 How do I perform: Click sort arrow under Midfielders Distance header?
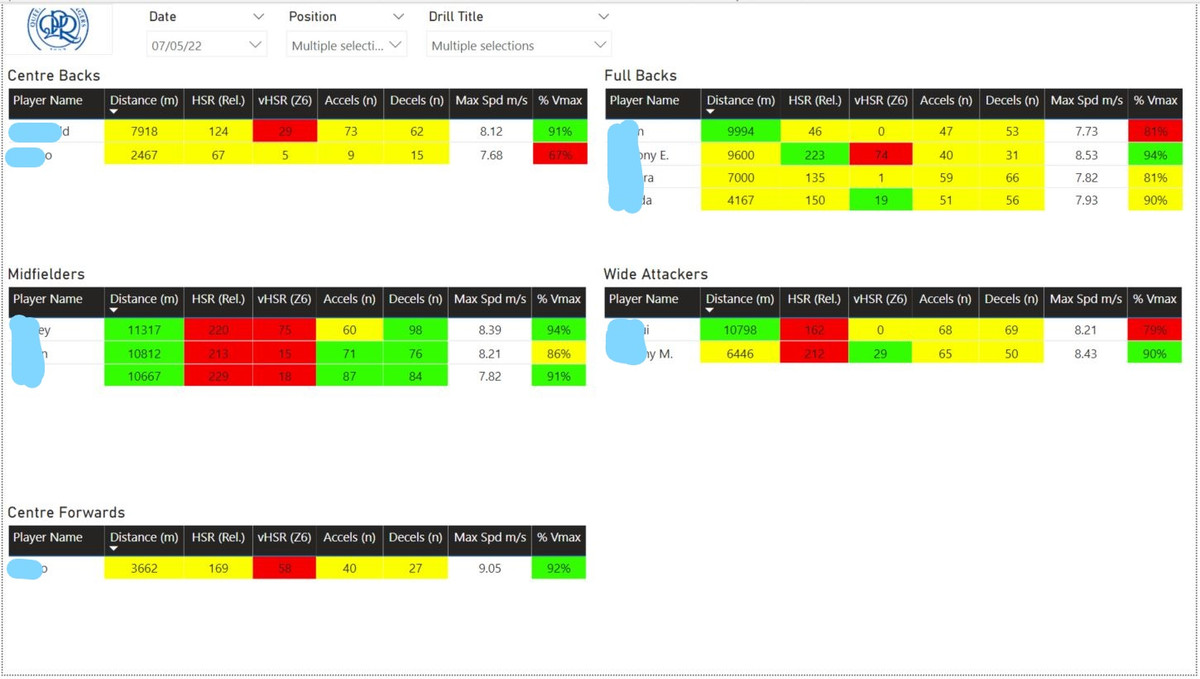pos(114,311)
